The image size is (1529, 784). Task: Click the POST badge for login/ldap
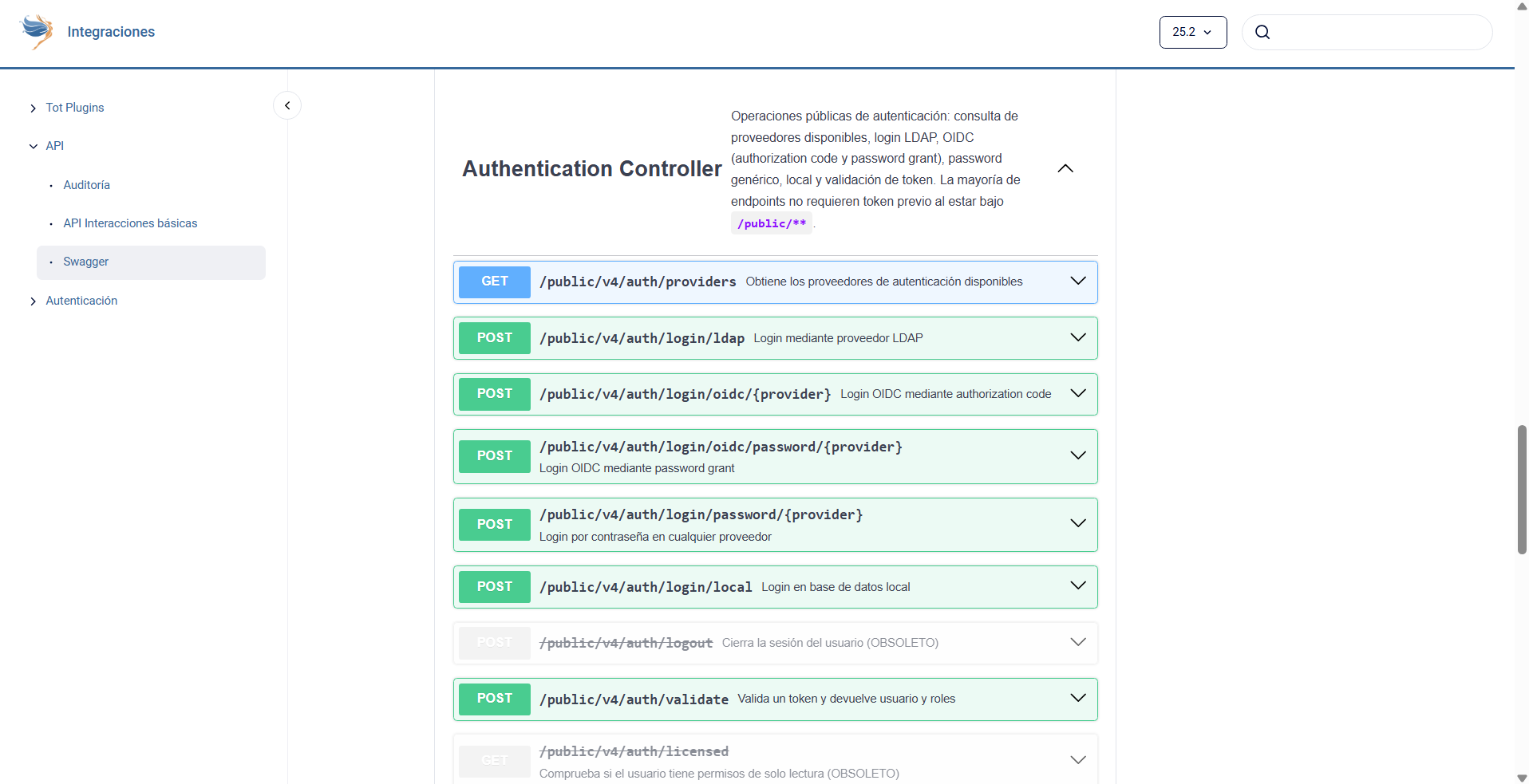click(494, 338)
